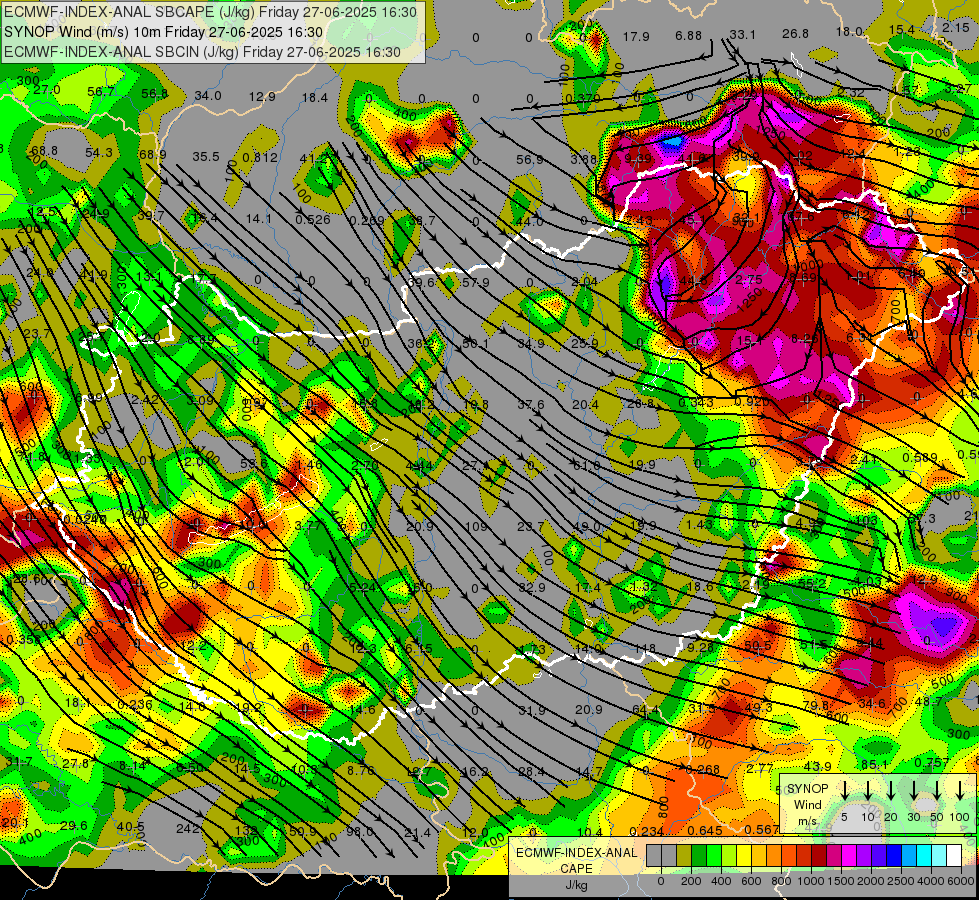The width and height of the screenshot is (979, 900).
Task: Pick the first gray CAPE legend swatch
Action: click(x=654, y=855)
